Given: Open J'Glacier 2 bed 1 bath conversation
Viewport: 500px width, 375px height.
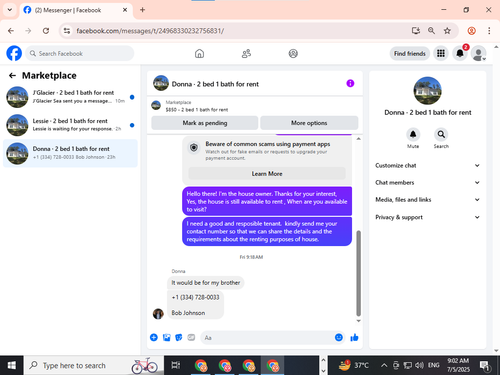Looking at the screenshot, I should 70,97.
